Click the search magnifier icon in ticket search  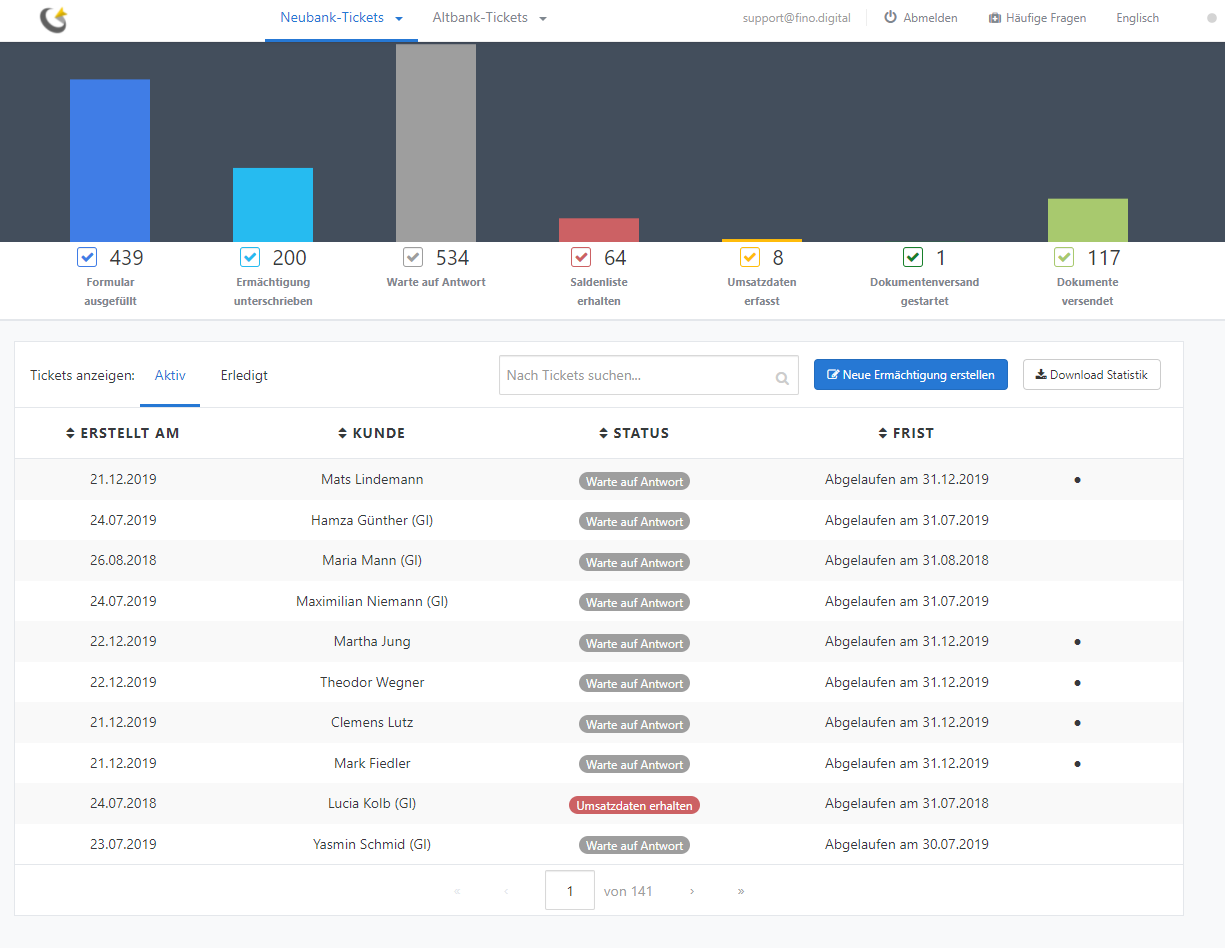coord(782,378)
